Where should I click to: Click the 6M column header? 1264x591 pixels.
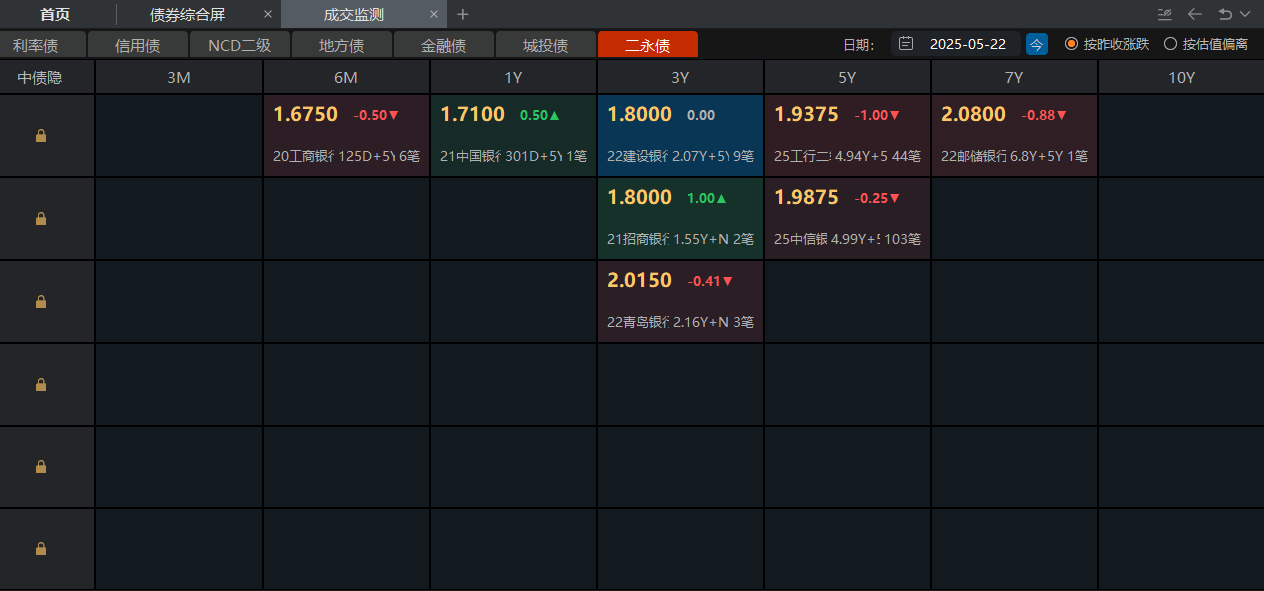(x=346, y=77)
